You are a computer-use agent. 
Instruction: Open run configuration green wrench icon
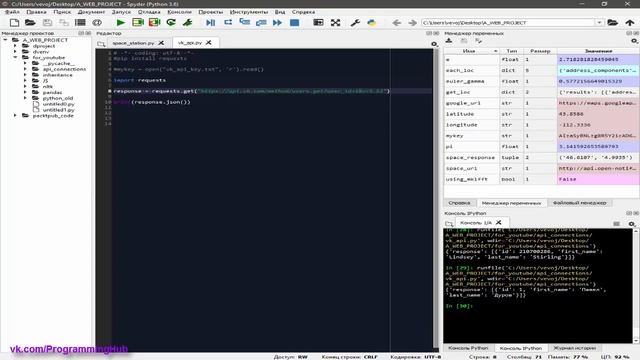[x=187, y=23]
